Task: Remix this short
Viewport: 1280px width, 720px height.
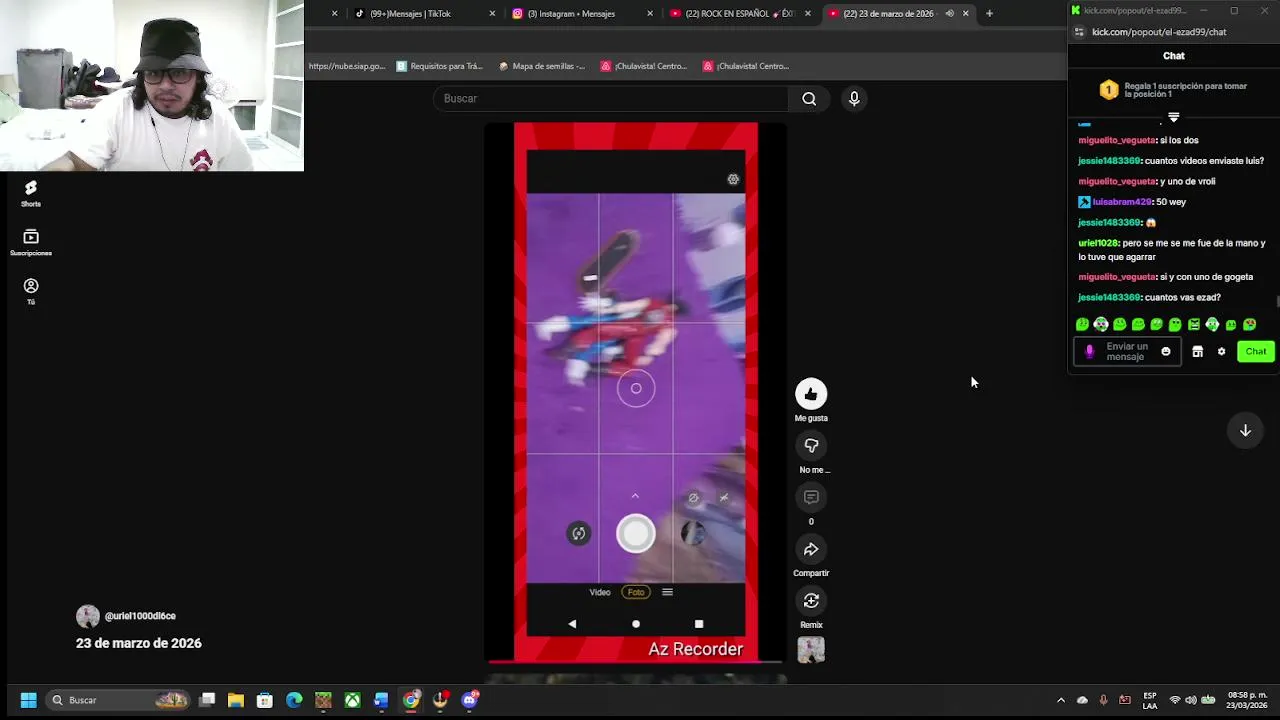Action: tap(811, 601)
